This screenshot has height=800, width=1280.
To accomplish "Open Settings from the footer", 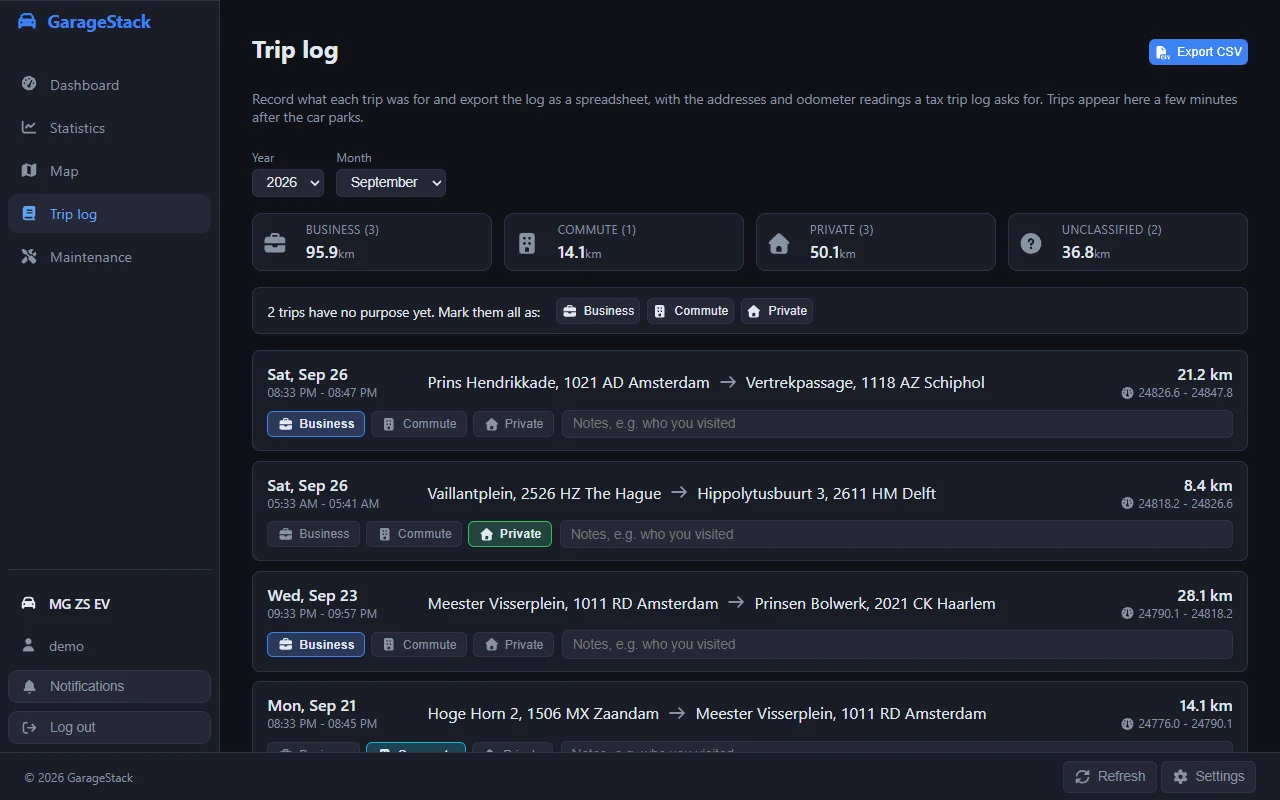I will [x=1209, y=777].
